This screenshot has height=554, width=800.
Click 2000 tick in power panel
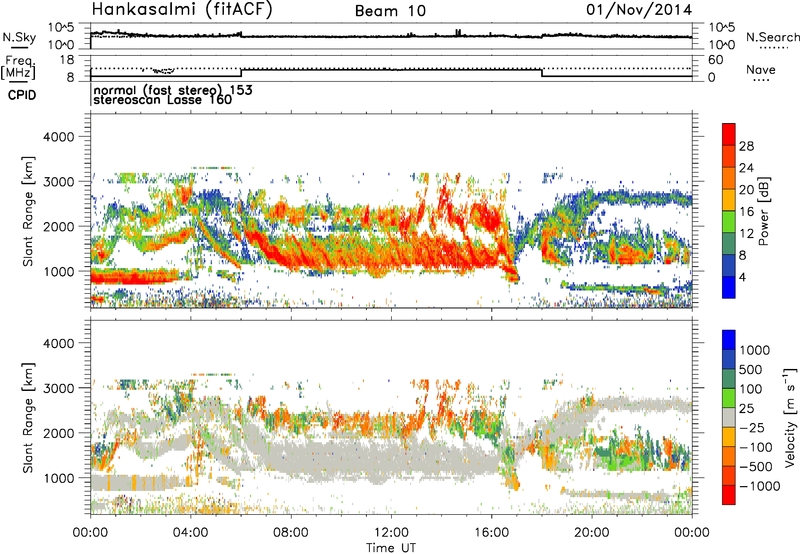tap(58, 226)
